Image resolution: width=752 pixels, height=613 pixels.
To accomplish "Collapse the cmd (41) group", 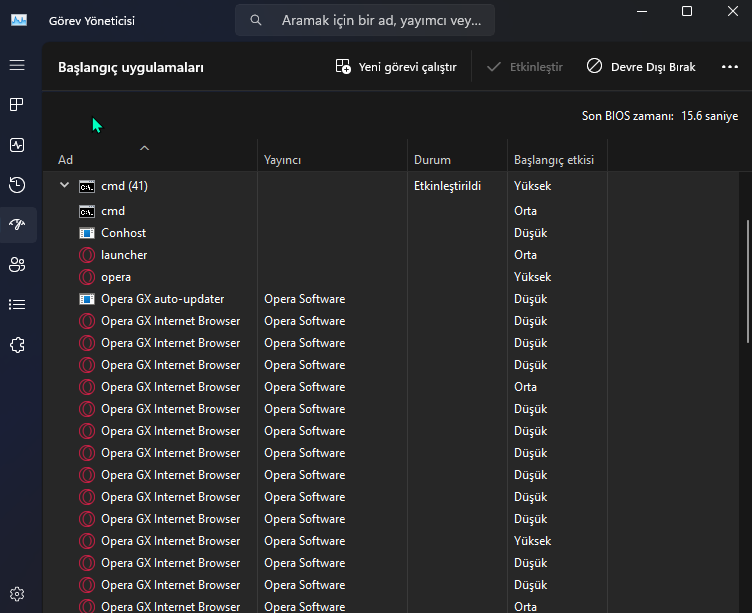I will click(64, 185).
